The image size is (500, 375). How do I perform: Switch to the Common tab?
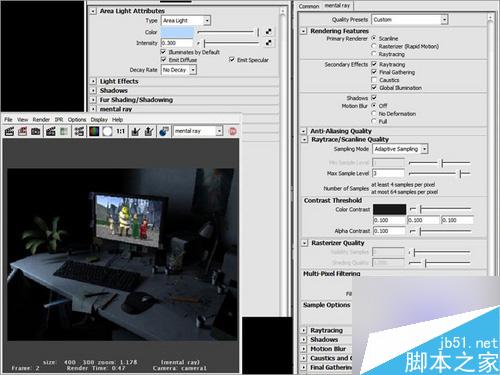[309, 6]
